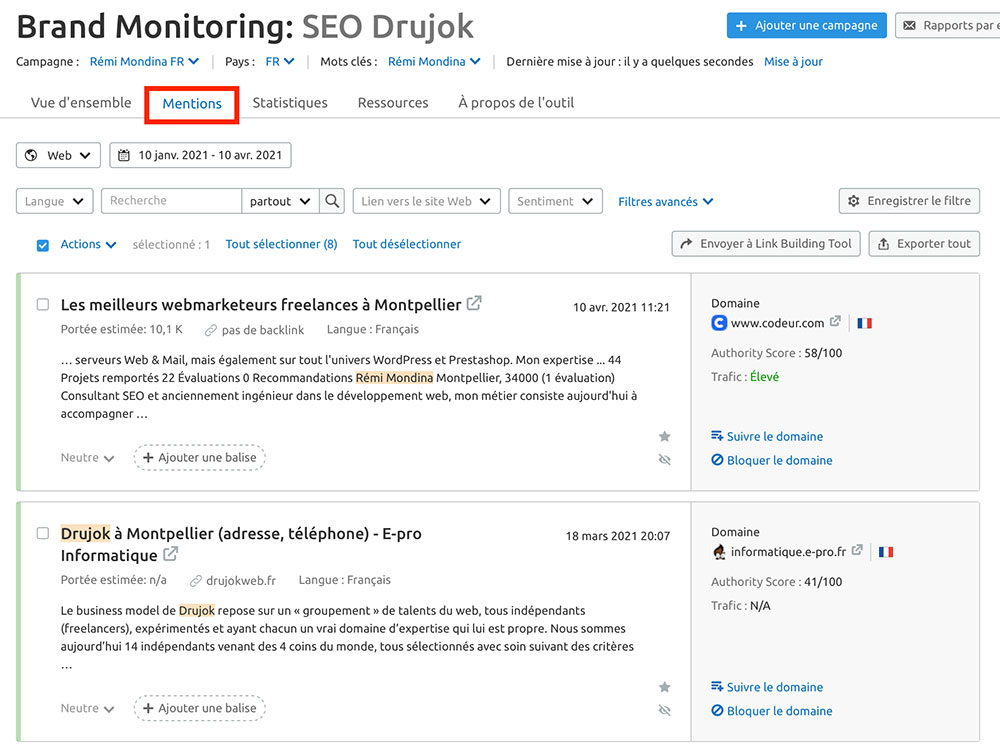This screenshot has height=749, width=1000.
Task: Star the Drujok à Montpellier mention
Action: (x=665, y=687)
